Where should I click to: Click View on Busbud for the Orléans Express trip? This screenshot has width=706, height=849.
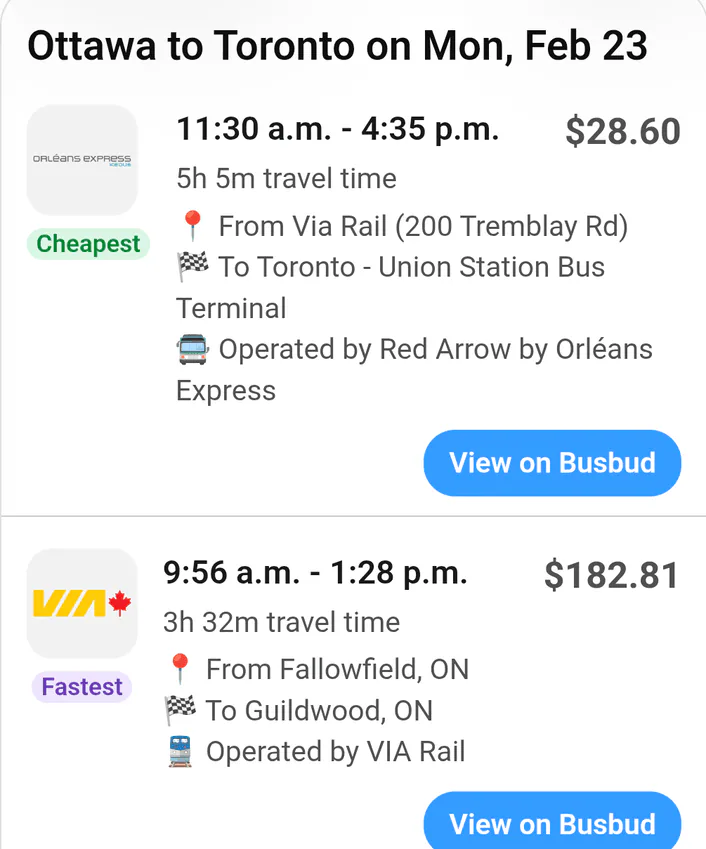pos(551,462)
